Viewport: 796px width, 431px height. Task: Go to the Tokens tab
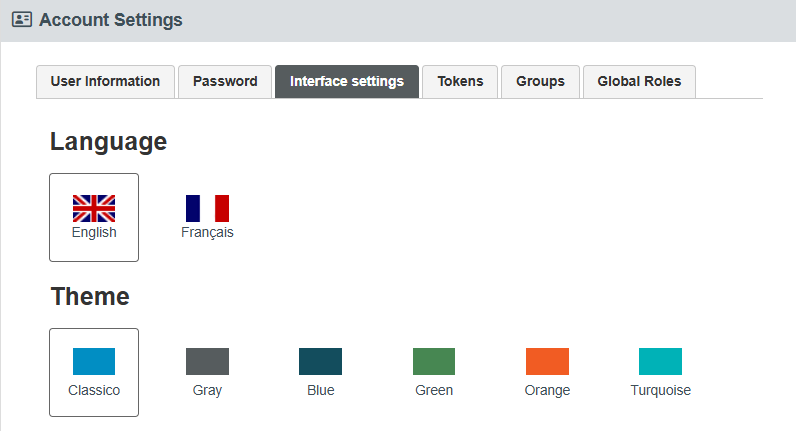click(x=460, y=82)
